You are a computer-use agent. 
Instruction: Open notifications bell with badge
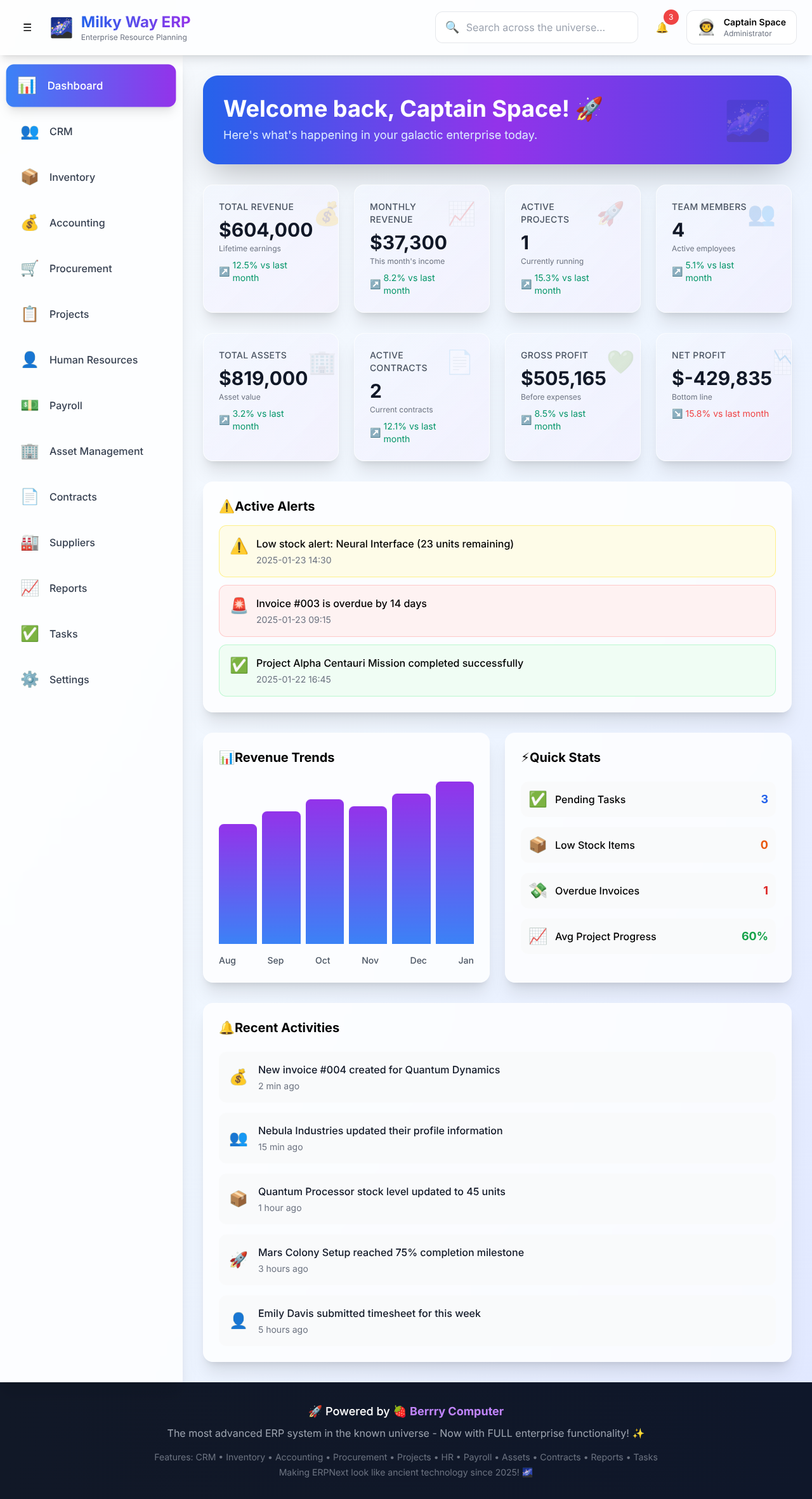tap(662, 27)
